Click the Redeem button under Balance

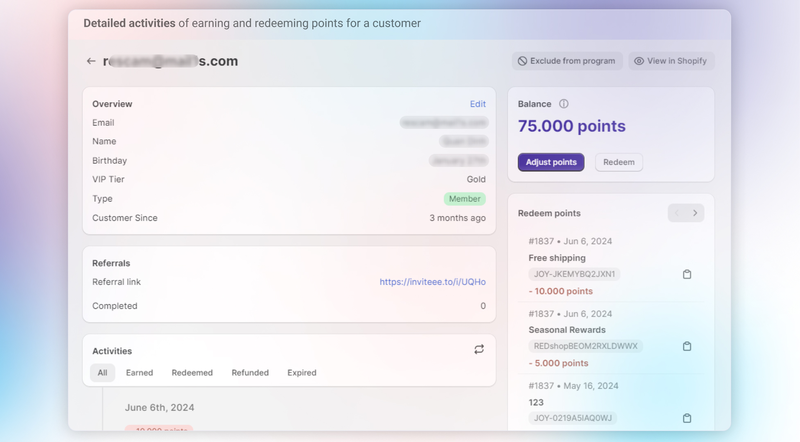point(619,162)
